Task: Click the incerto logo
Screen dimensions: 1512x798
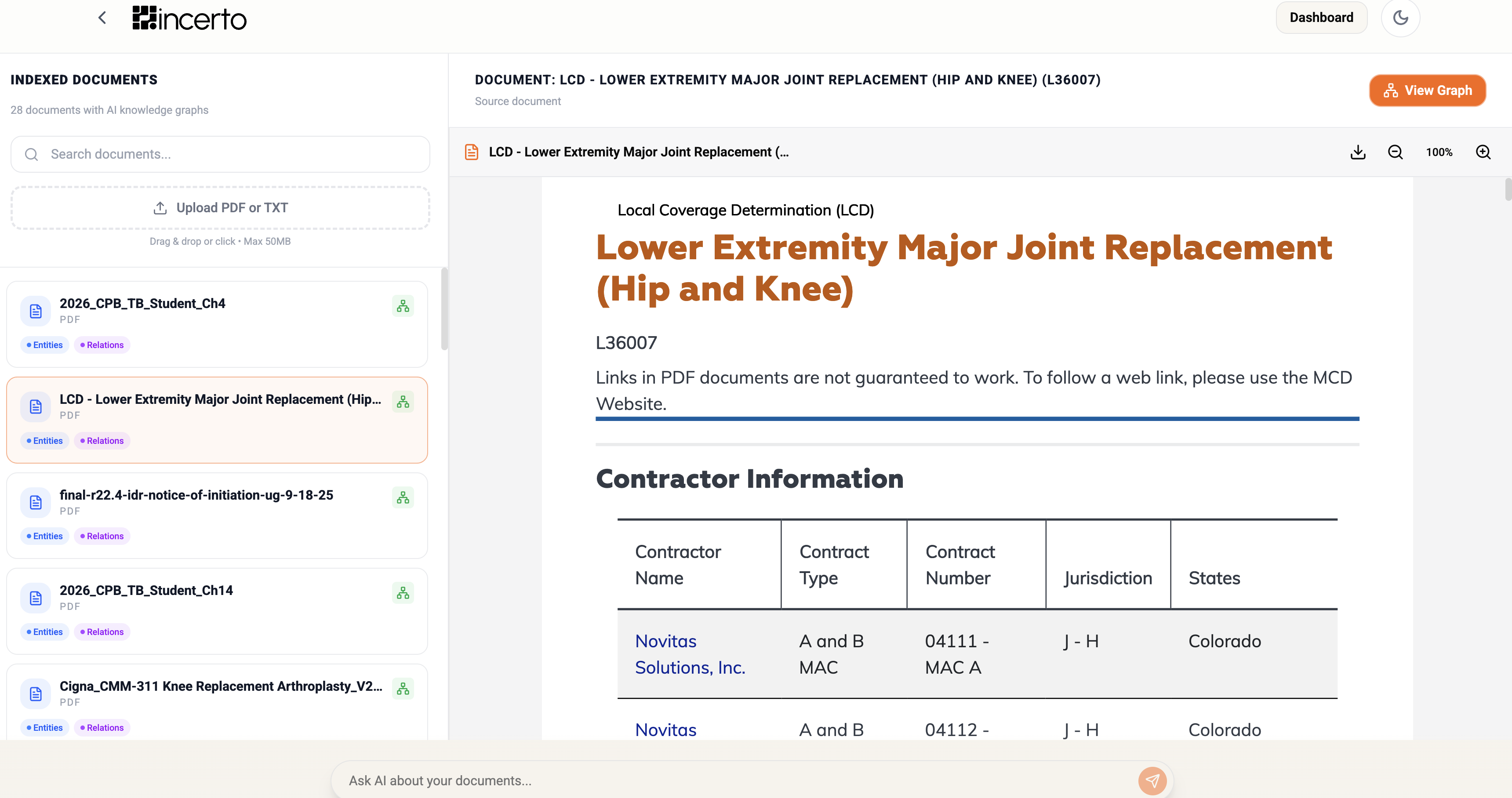Action: 189,18
